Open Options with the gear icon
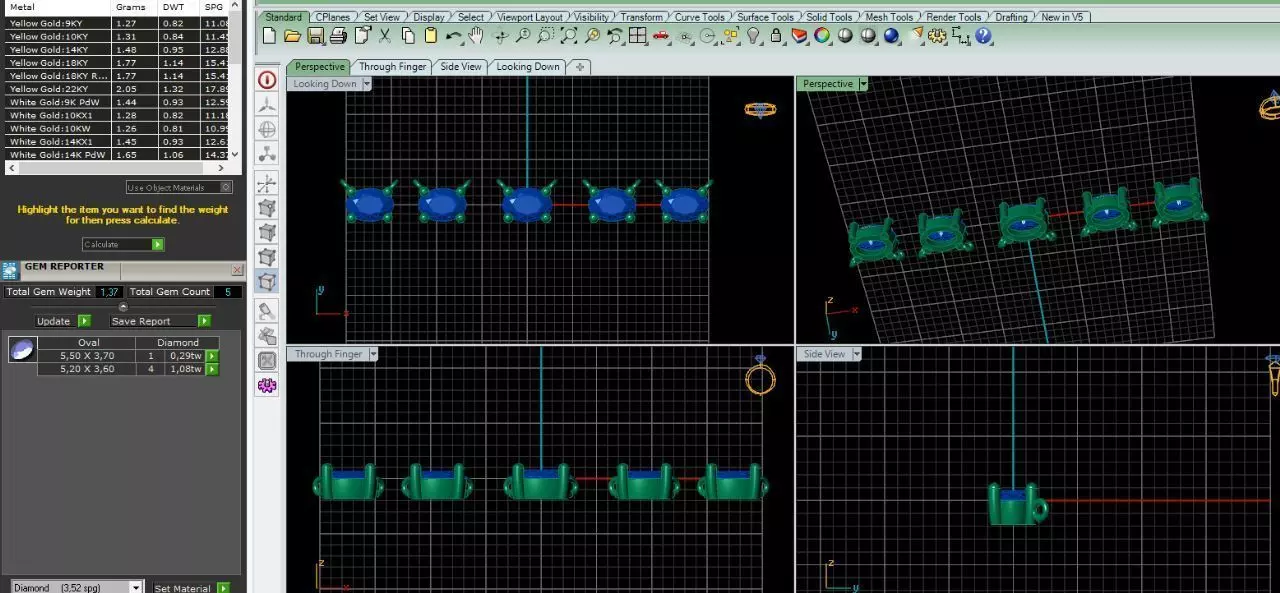Screen dimensions: 1280x593 pos(937,36)
